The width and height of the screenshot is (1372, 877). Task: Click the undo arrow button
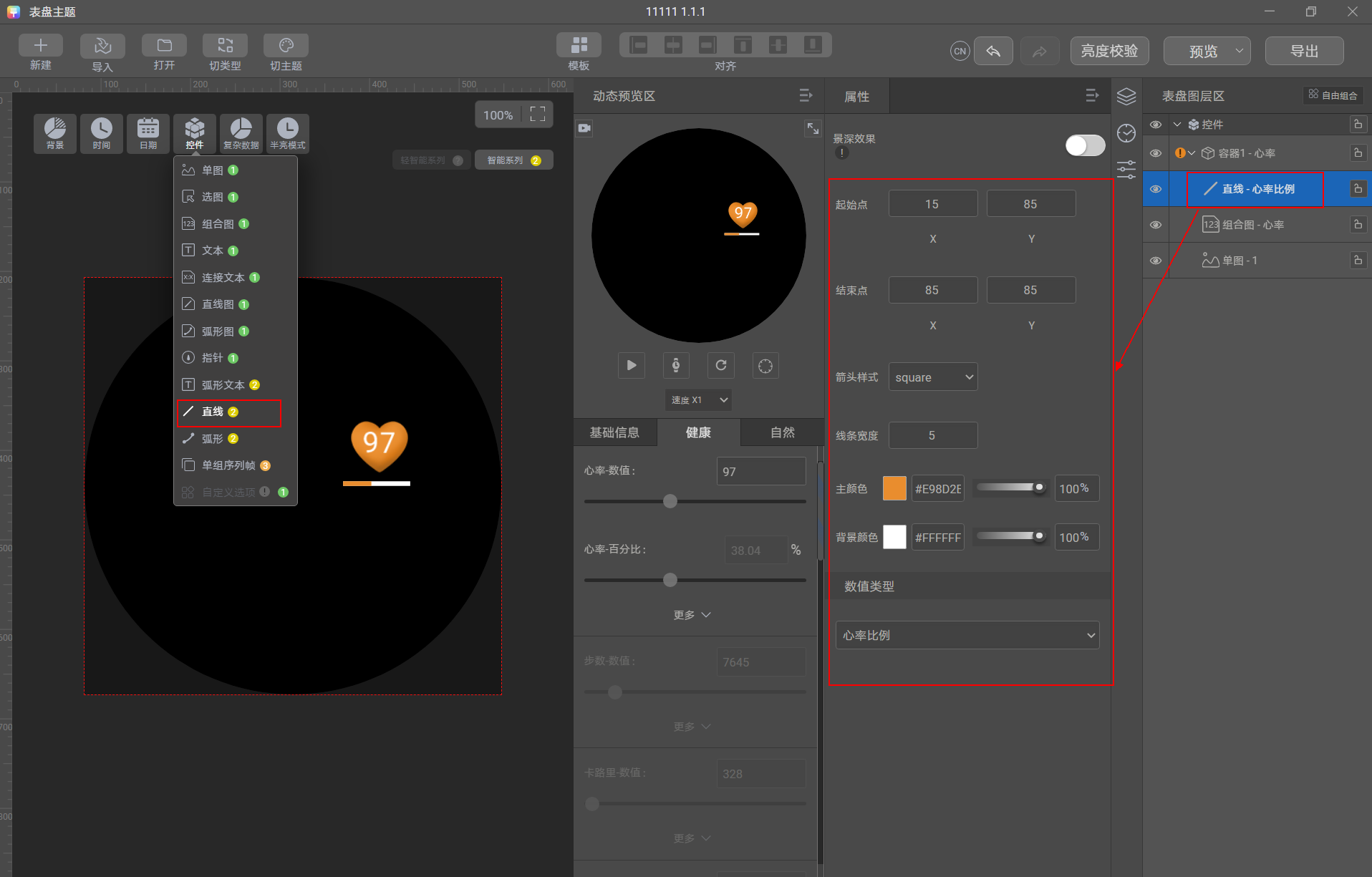click(993, 51)
